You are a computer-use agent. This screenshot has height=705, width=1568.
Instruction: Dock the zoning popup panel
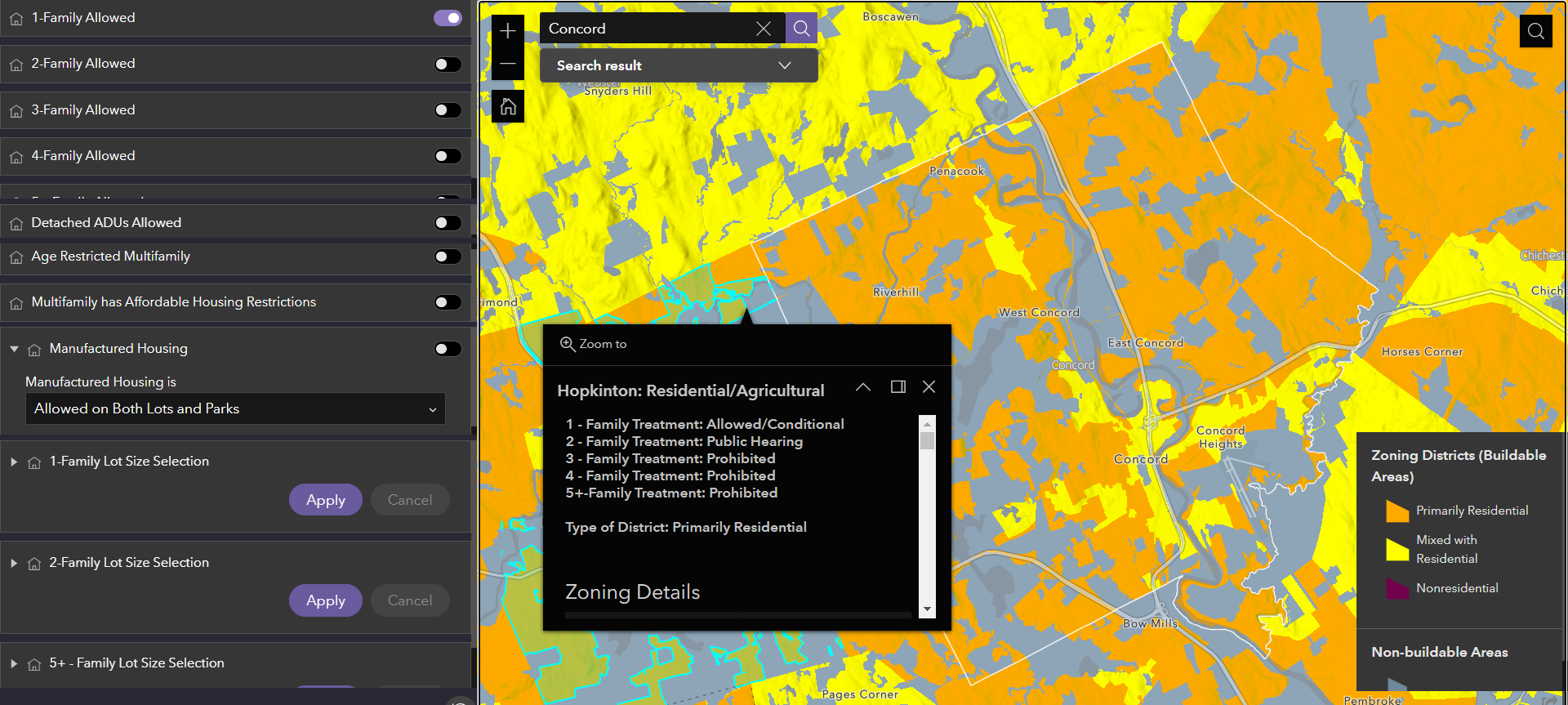(x=898, y=387)
